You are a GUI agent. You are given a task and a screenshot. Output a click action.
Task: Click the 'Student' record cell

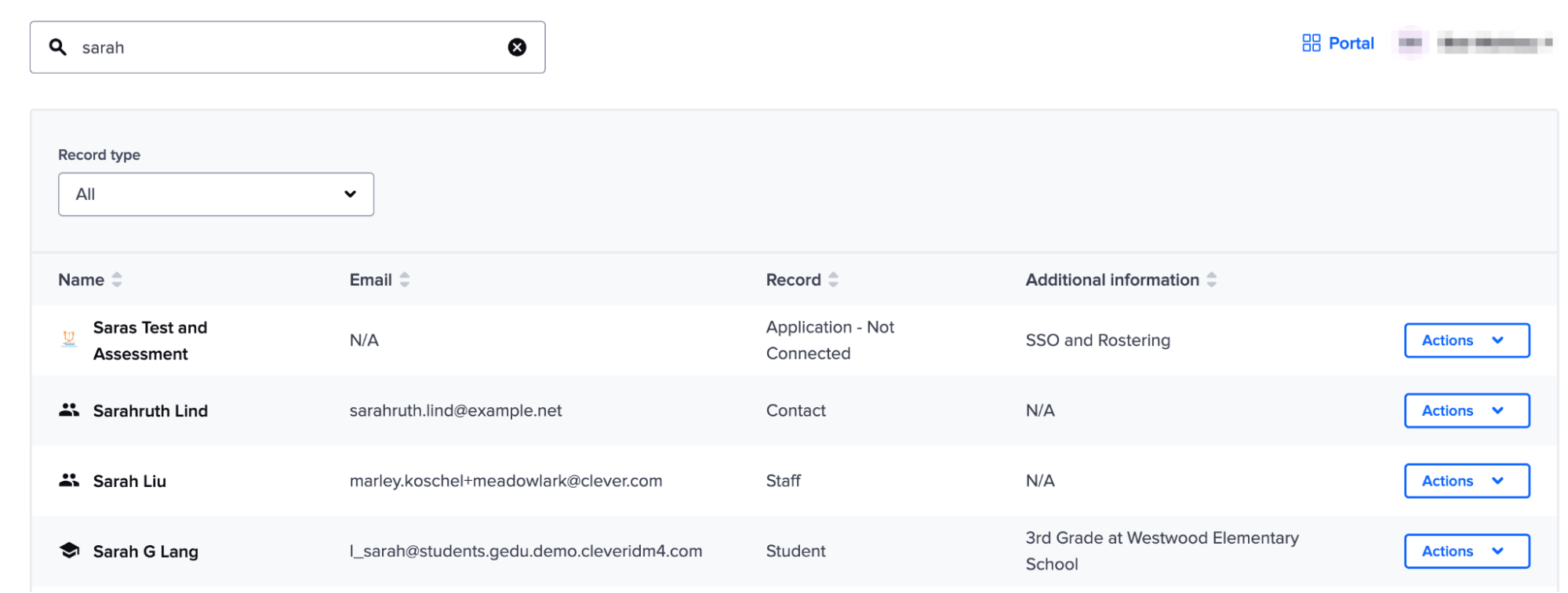pos(795,551)
